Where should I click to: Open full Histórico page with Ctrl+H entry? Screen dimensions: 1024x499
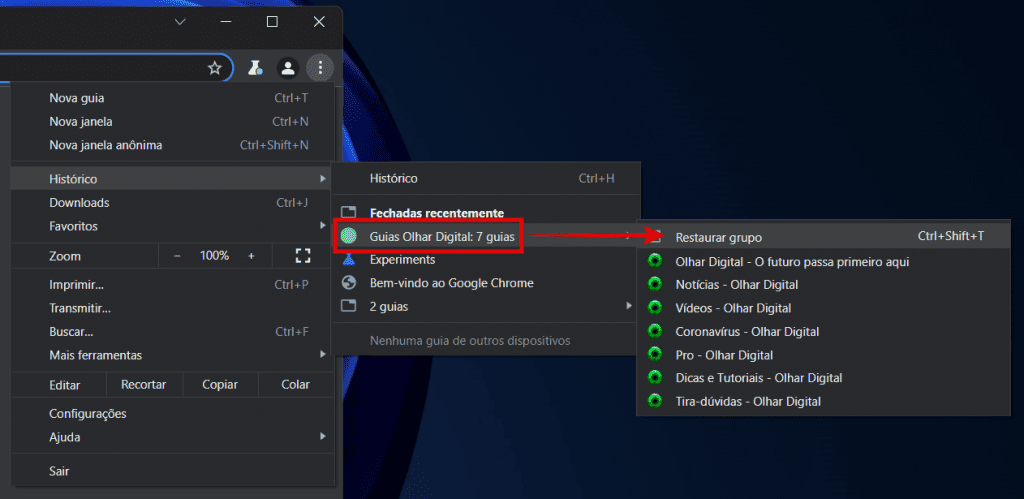[x=486, y=178]
